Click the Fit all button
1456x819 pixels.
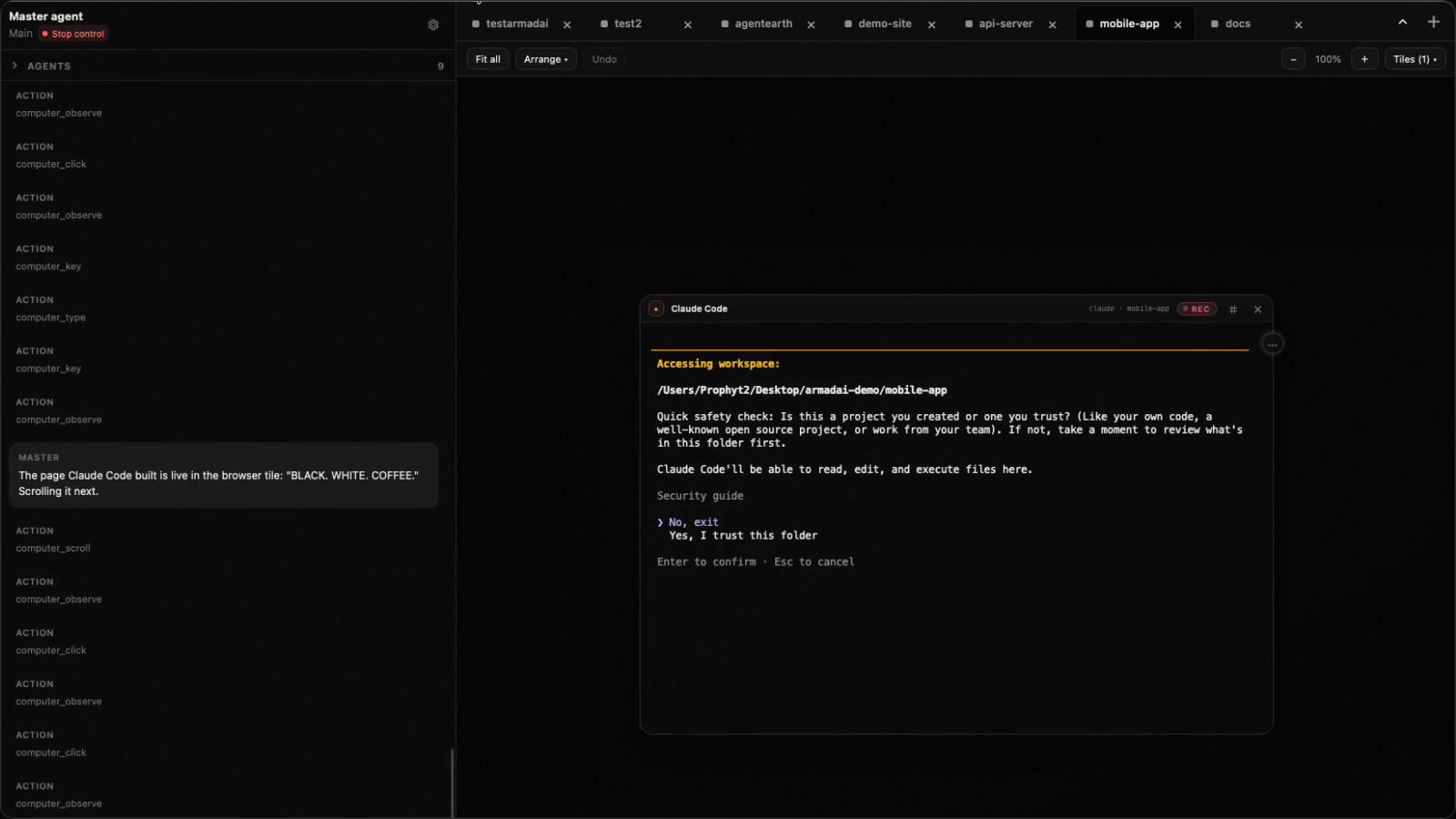(488, 59)
